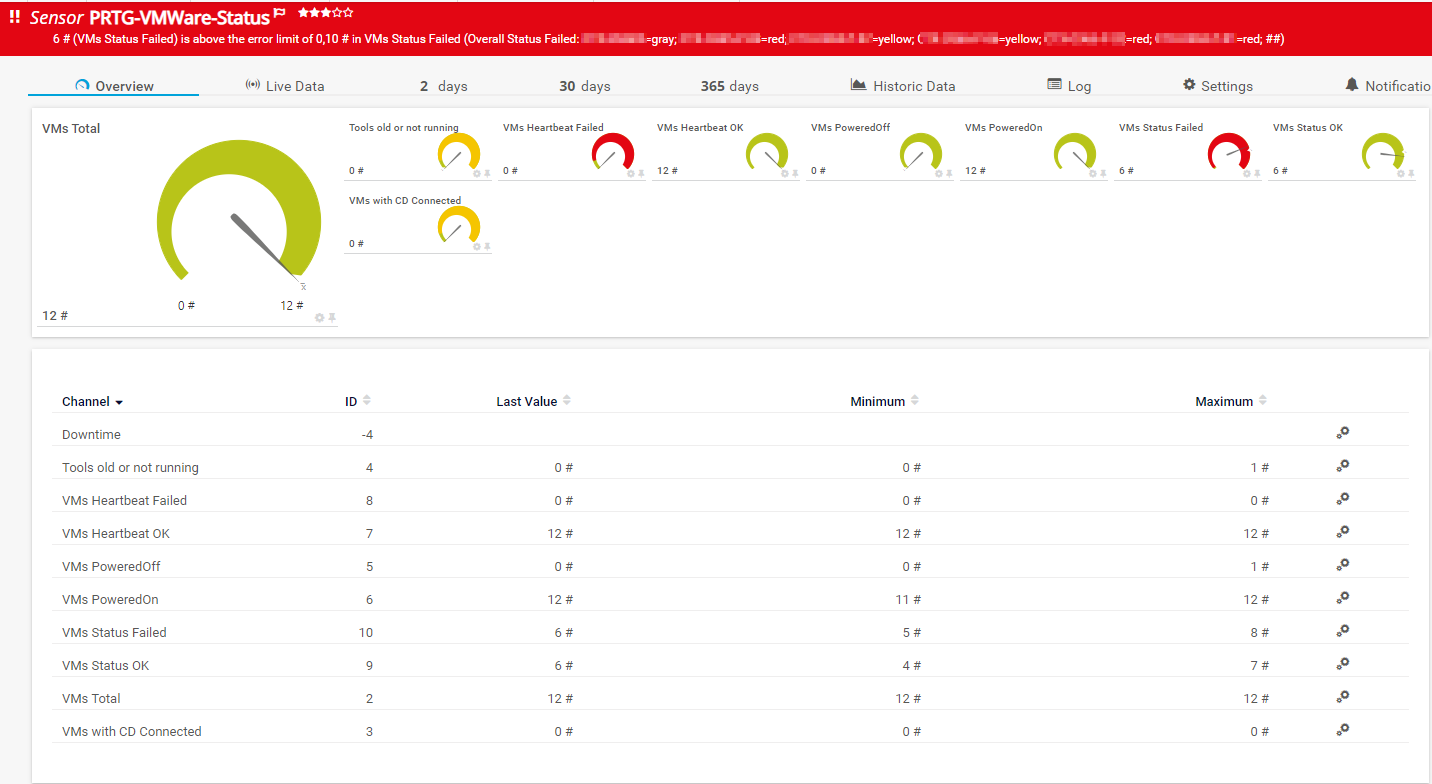Sort by the Last Value column arrows
This screenshot has width=1432, height=784.
567,401
